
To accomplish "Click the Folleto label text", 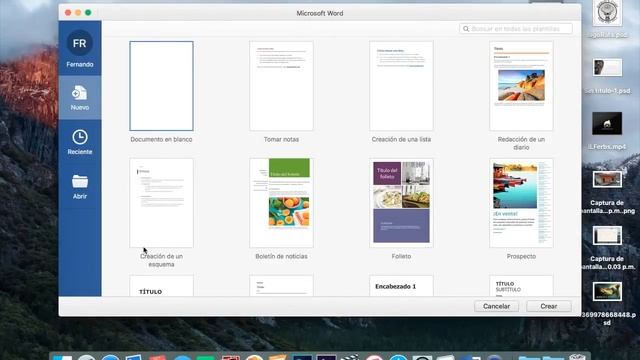I will coord(401,256).
